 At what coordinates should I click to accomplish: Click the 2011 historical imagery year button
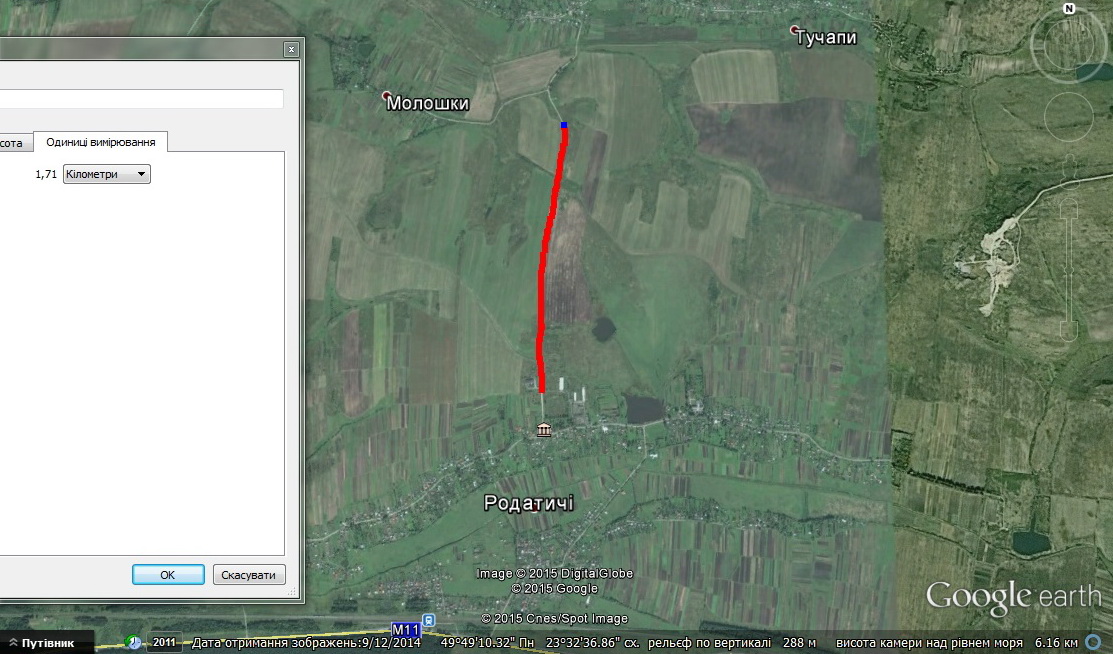(x=164, y=642)
